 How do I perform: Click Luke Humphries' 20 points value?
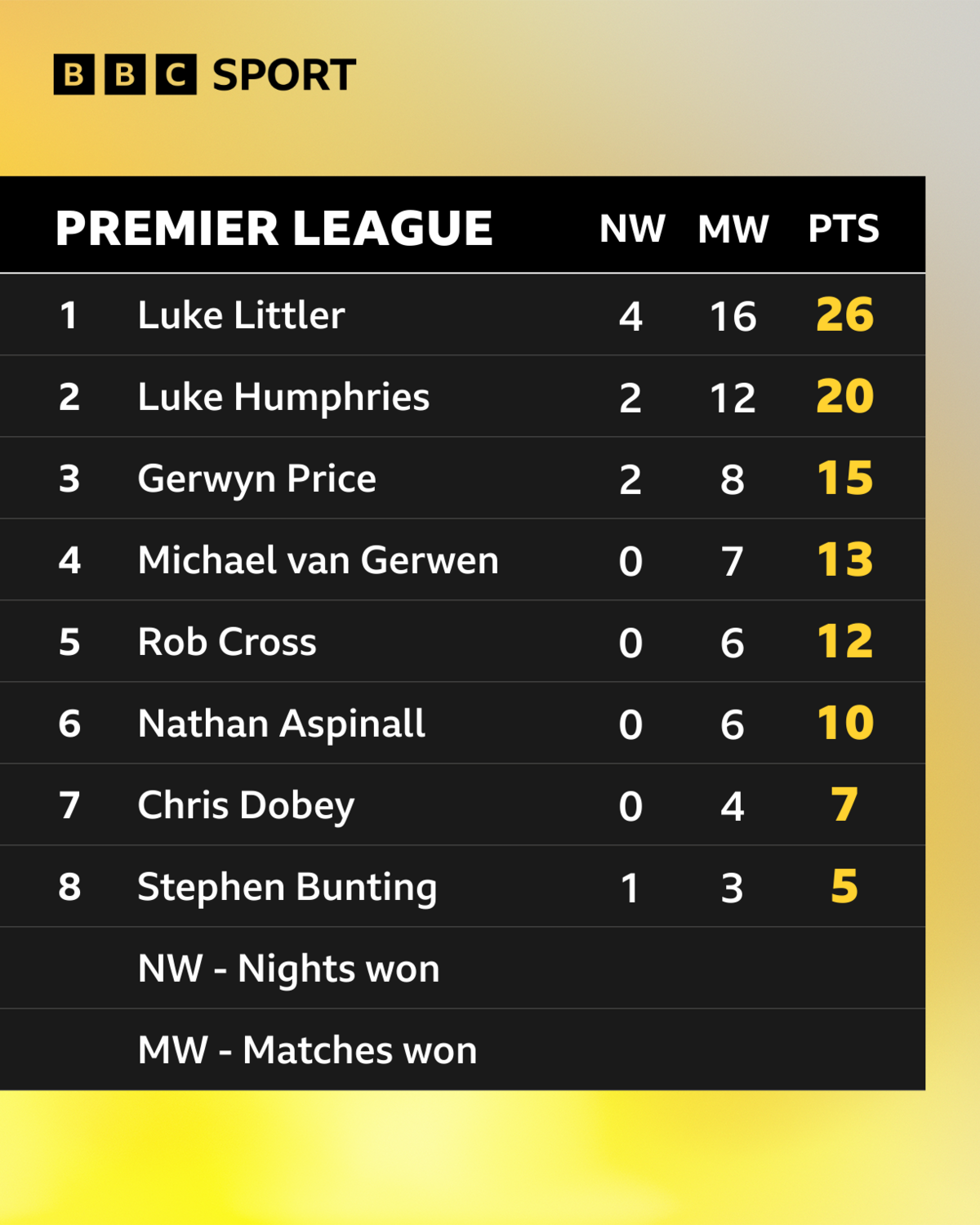point(845,396)
